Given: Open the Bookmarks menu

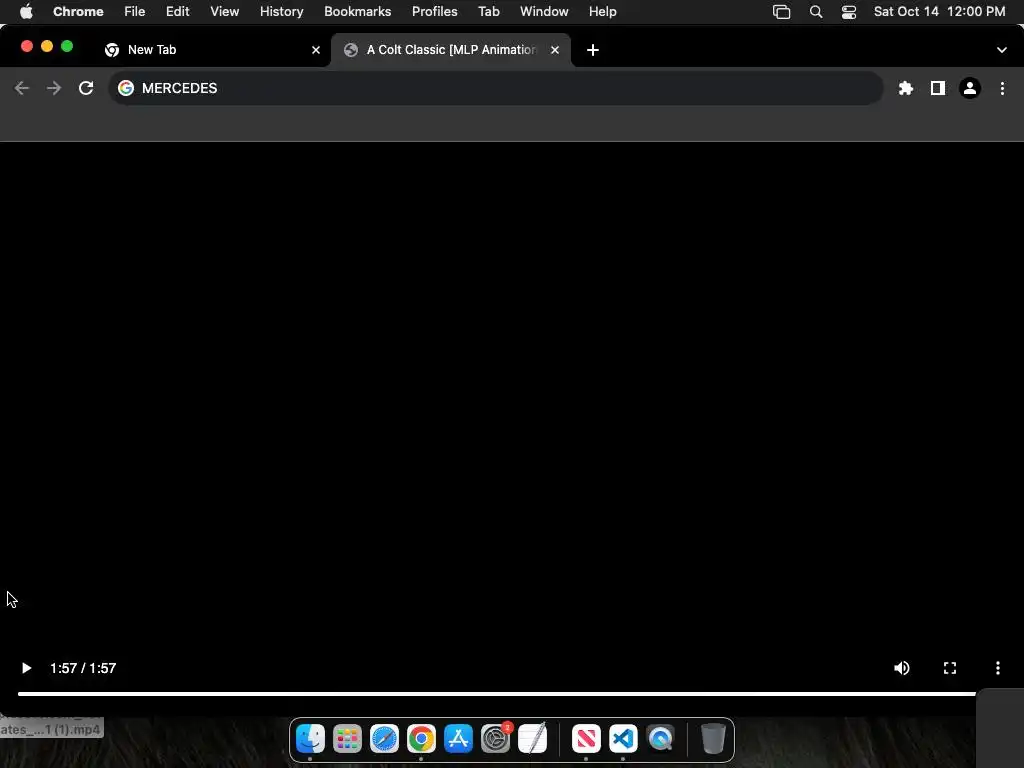Looking at the screenshot, I should (x=357, y=11).
